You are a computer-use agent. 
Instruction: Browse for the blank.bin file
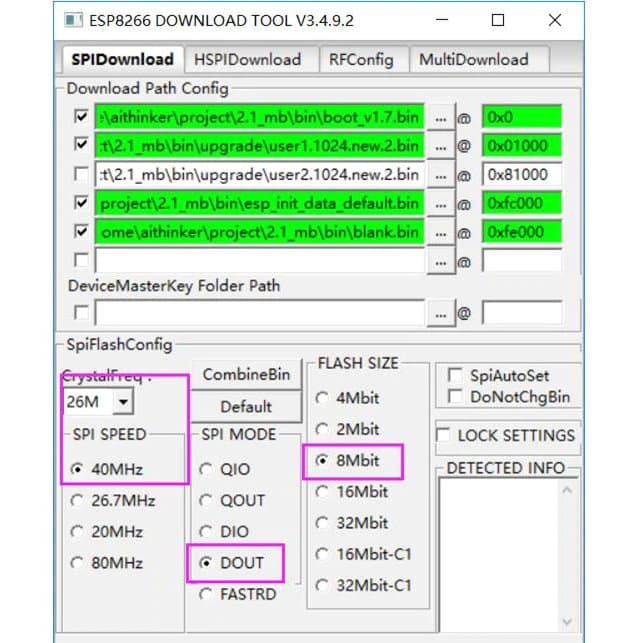tap(441, 233)
